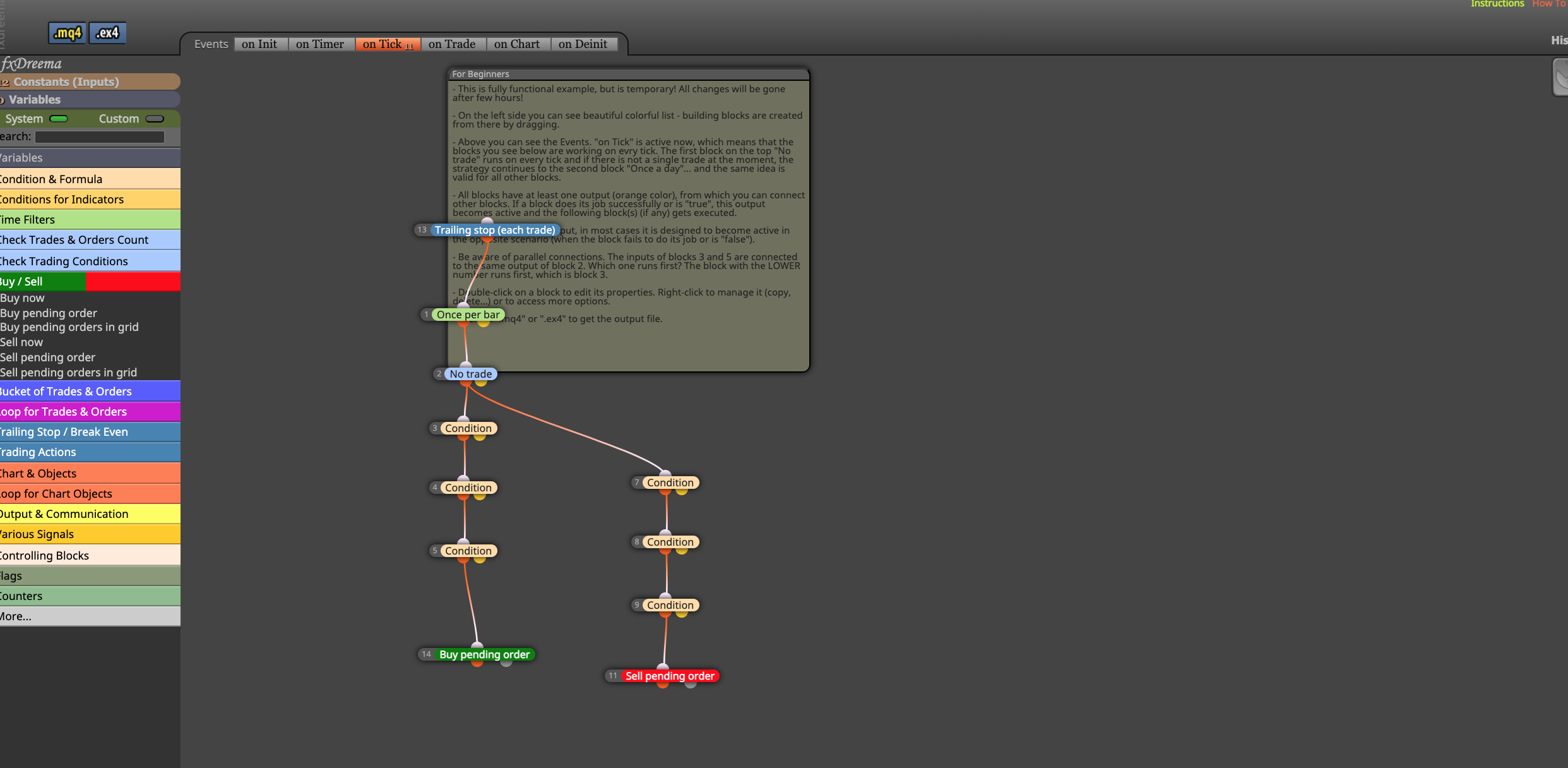Click yellow output dot of Condition 7

pos(682,491)
